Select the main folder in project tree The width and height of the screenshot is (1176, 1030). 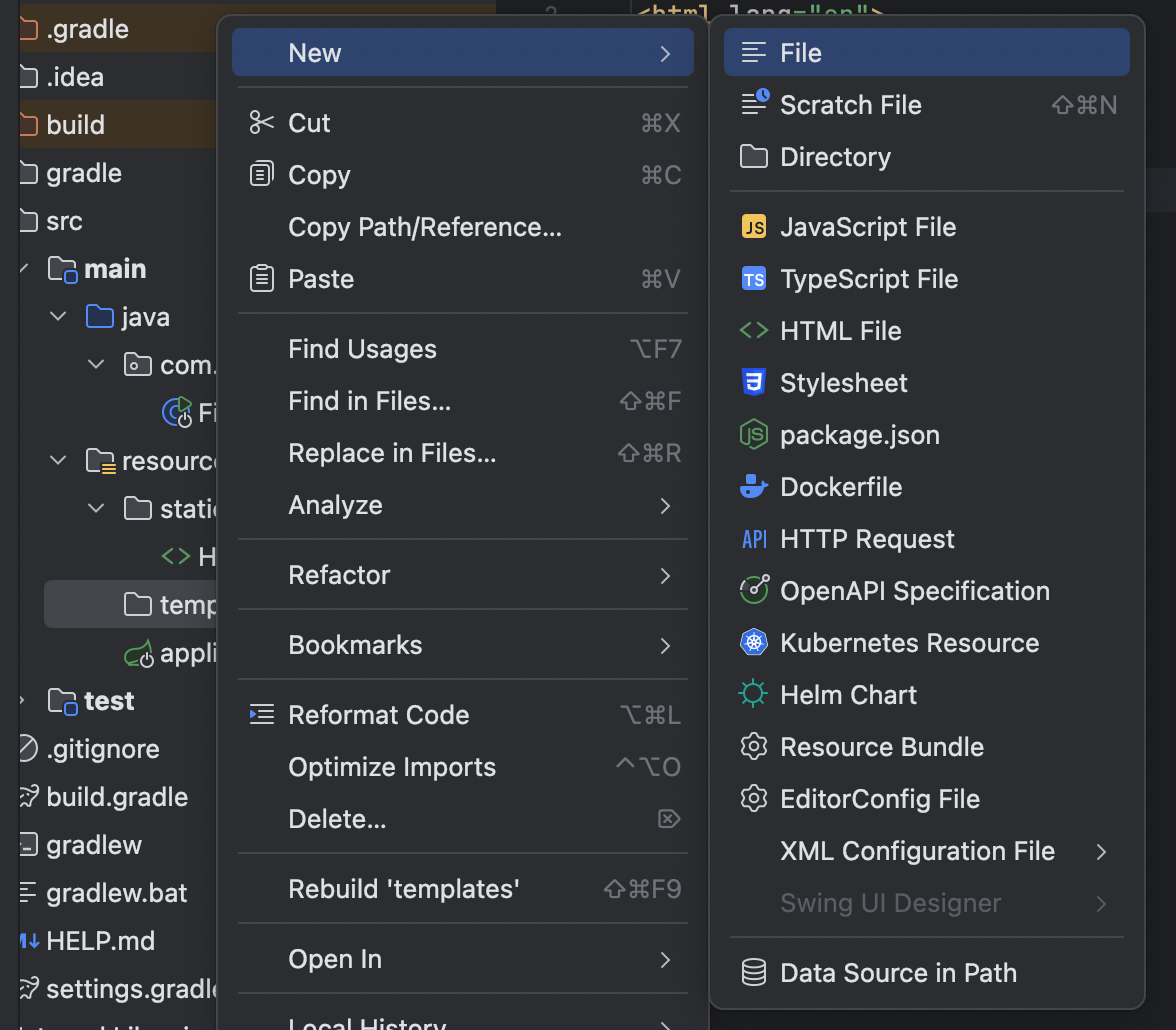[x=115, y=269]
